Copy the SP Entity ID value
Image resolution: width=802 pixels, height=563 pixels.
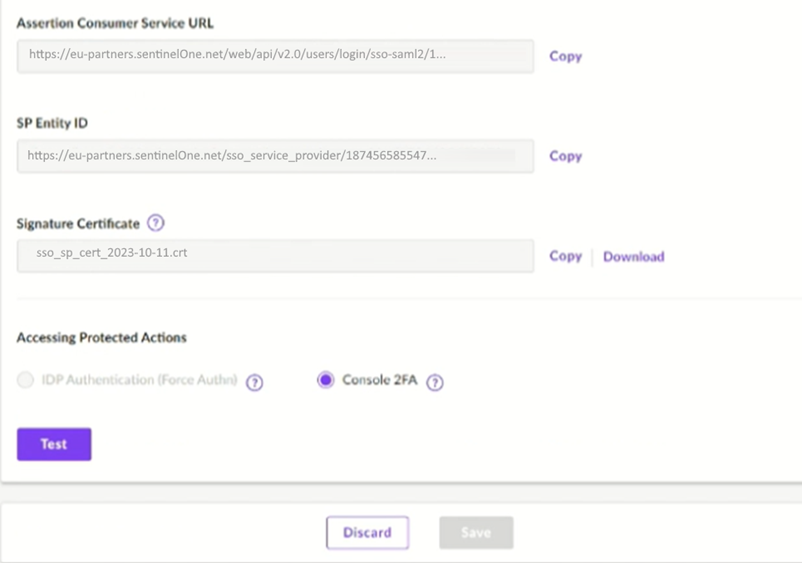pyautogui.click(x=565, y=156)
